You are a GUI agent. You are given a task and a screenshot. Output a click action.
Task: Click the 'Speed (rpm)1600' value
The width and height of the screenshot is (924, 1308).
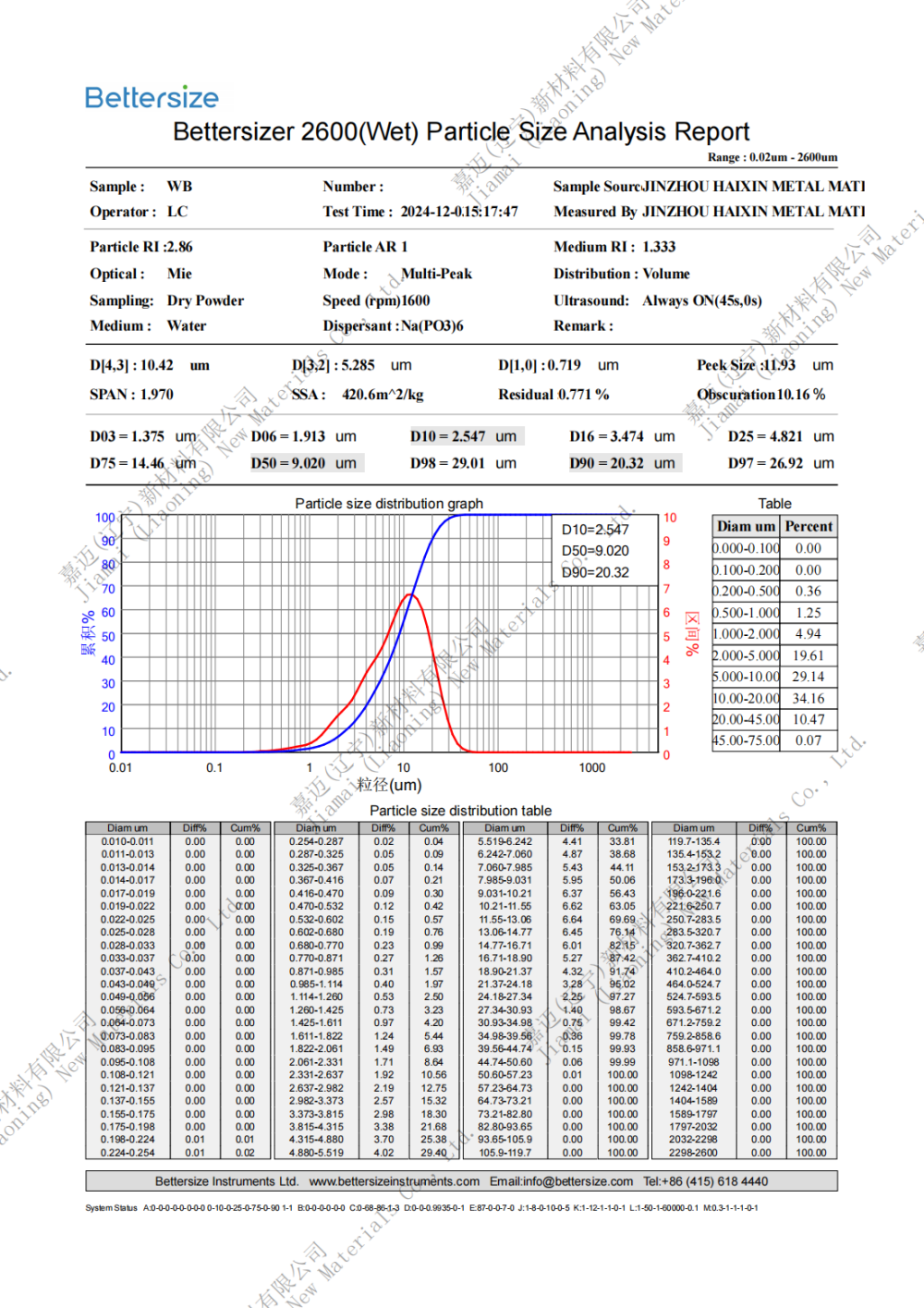click(376, 300)
